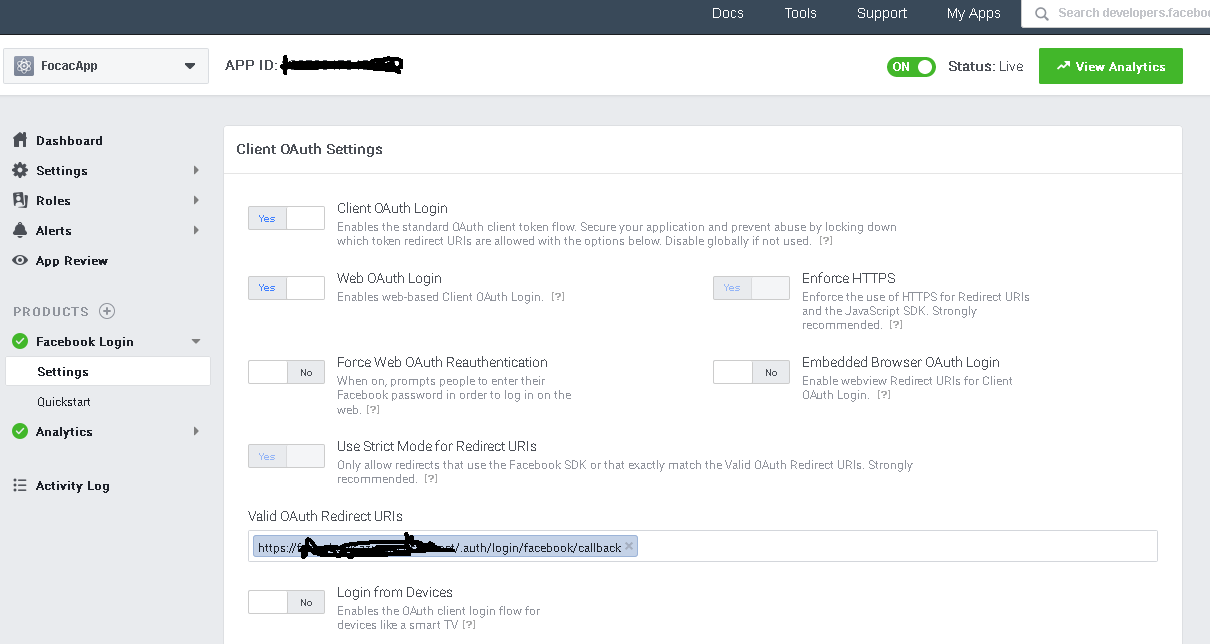The image size is (1210, 644).
Task: Toggle Enforce HTTPS switch
Action: [x=752, y=288]
